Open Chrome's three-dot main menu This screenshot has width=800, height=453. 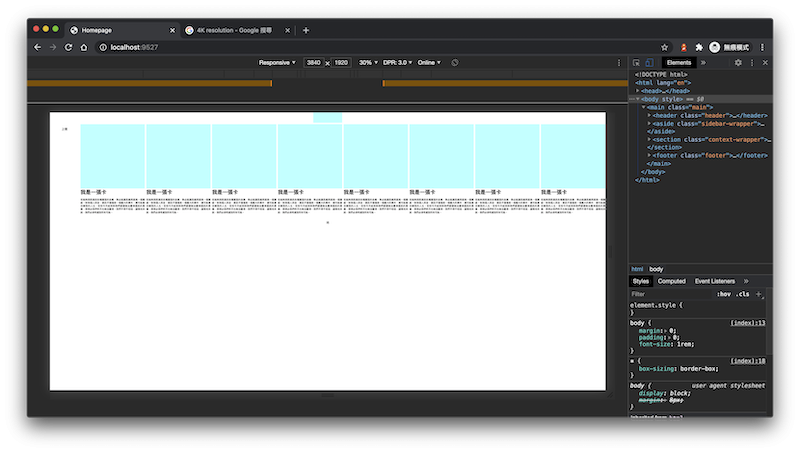tap(762, 47)
